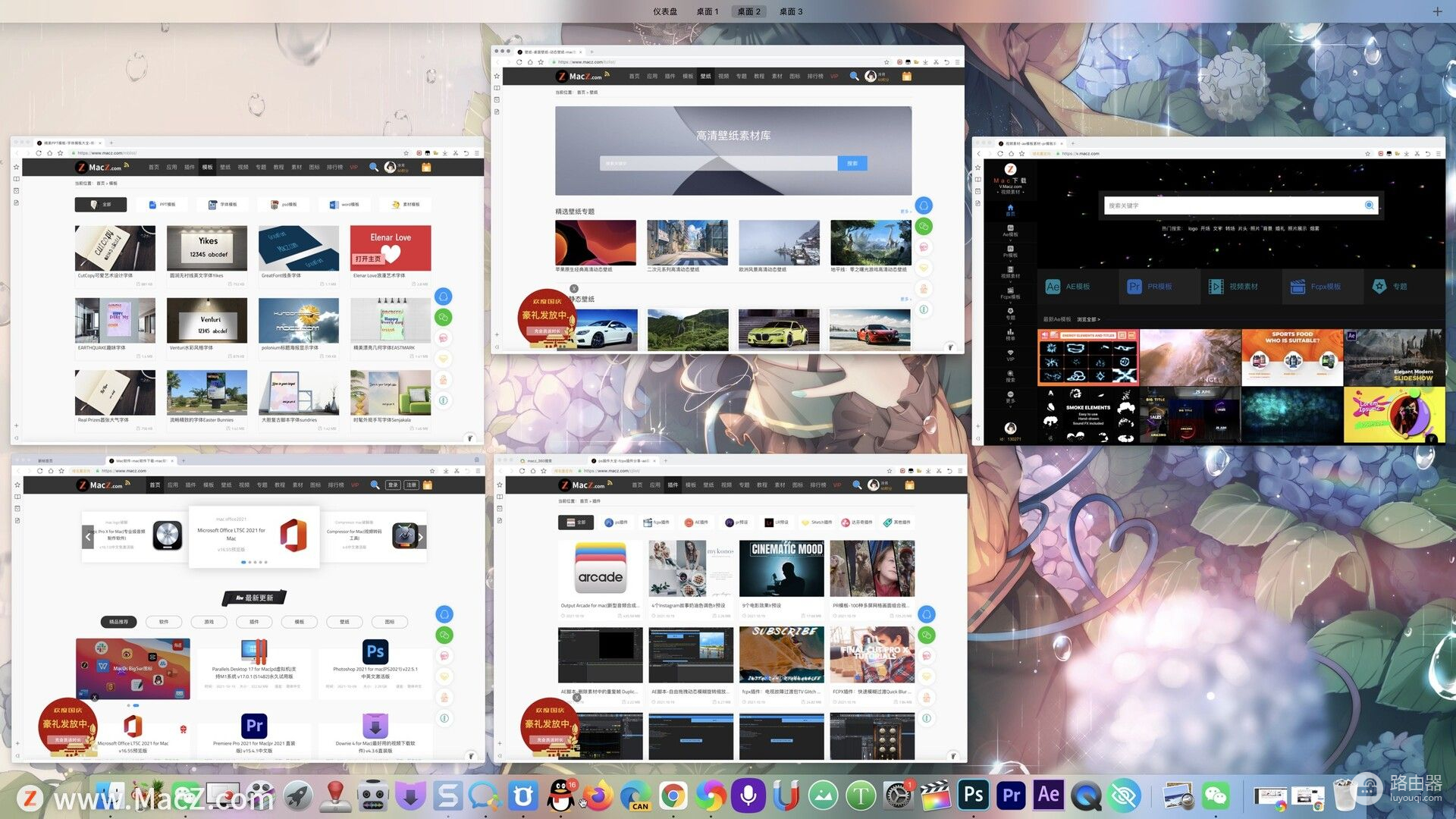The width and height of the screenshot is (1456, 819).
Task: Select the 软件 filter pill under 最新更新
Action: (x=164, y=622)
